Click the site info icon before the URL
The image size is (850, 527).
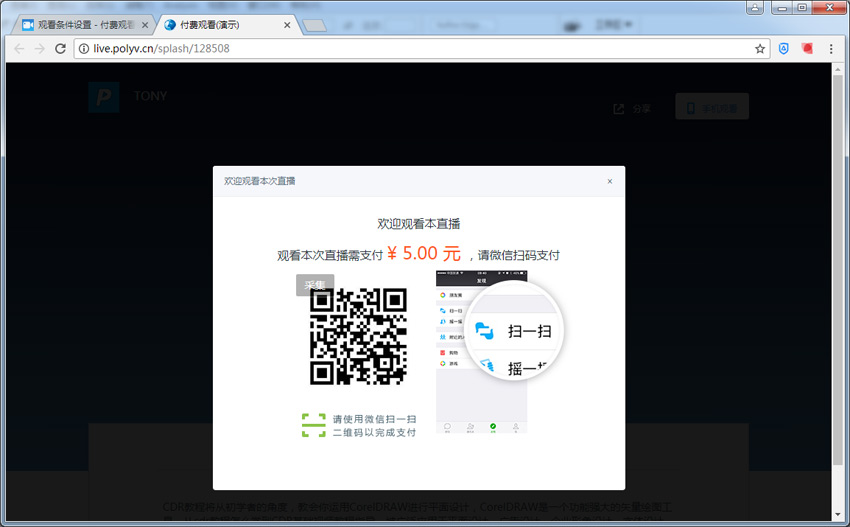point(83,48)
